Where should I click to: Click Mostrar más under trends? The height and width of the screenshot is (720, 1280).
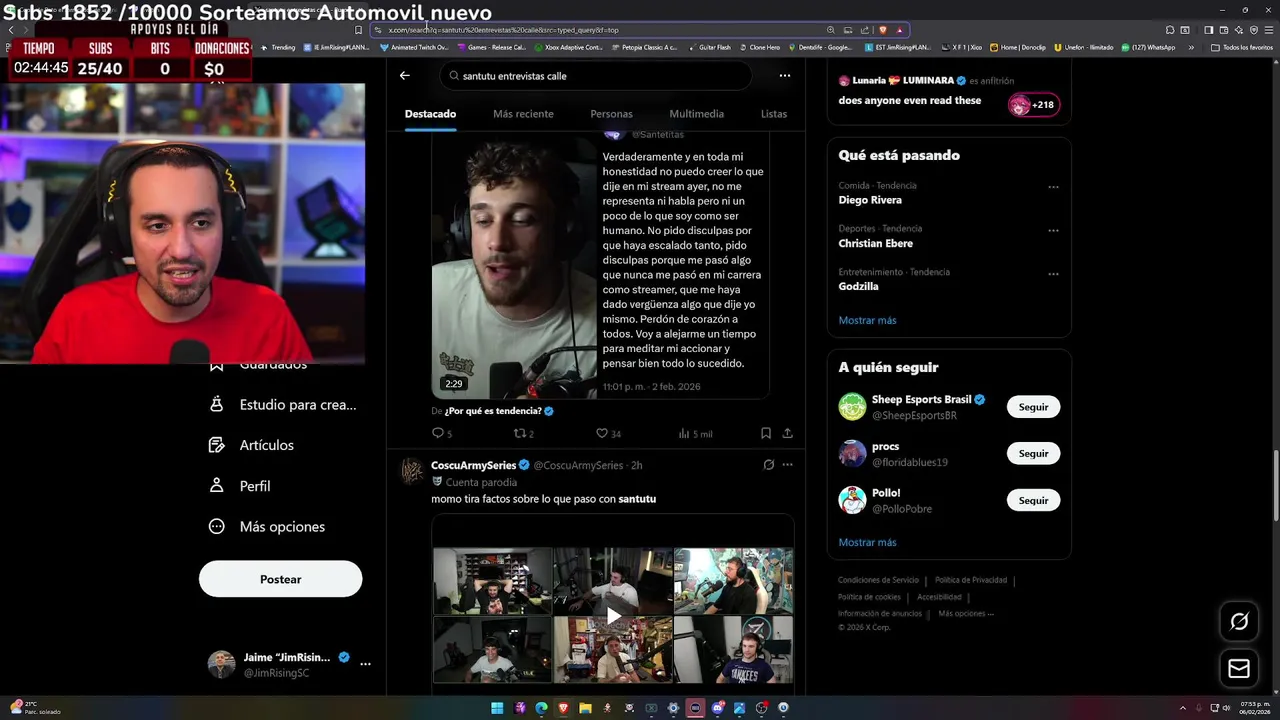(867, 320)
